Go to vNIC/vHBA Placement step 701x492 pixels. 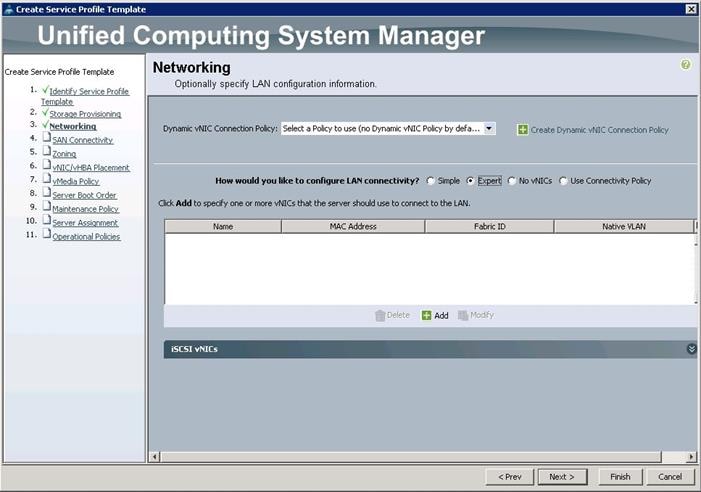click(91, 168)
